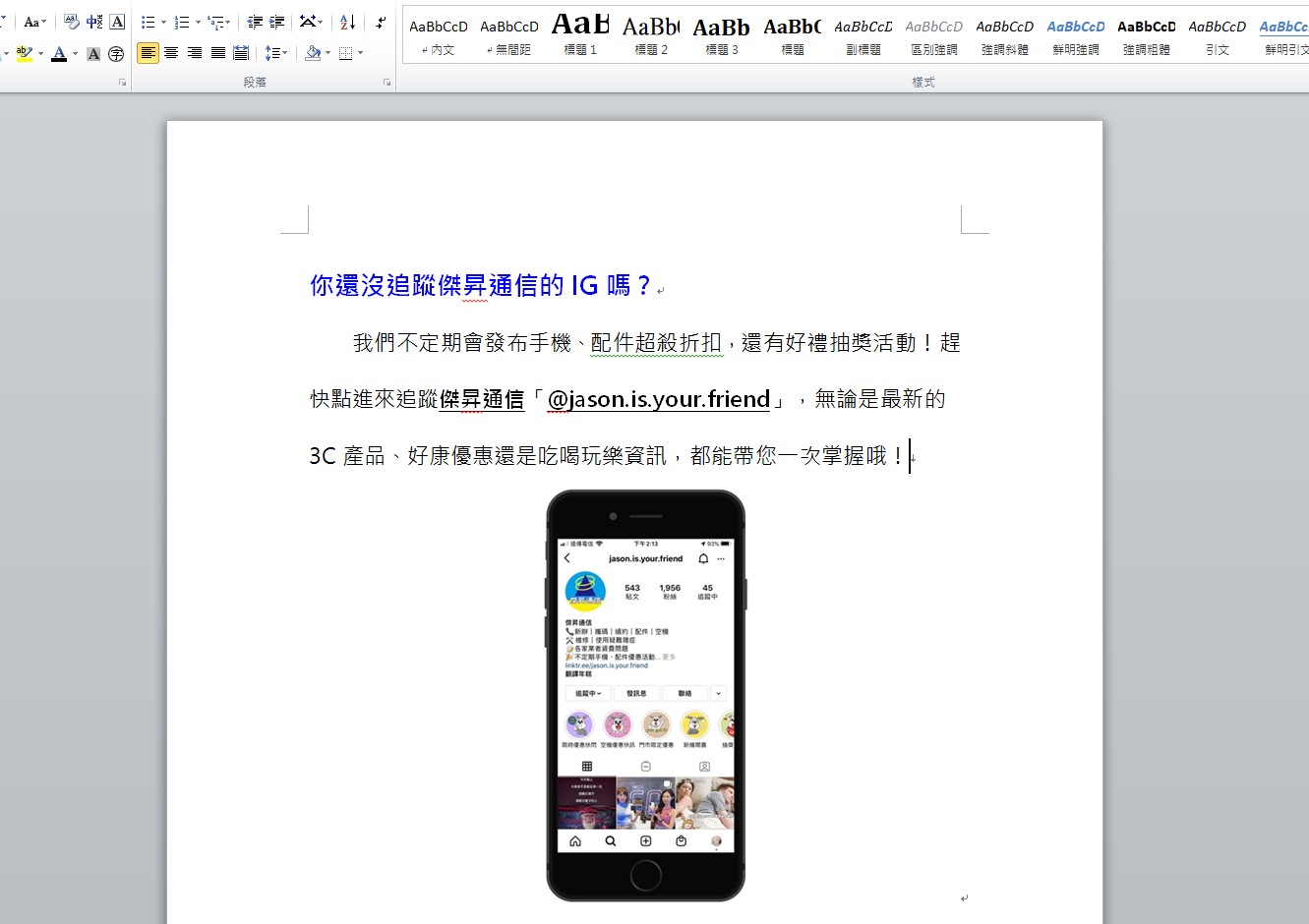Select the Bullets list icon
The width and height of the screenshot is (1309, 924).
tap(149, 22)
